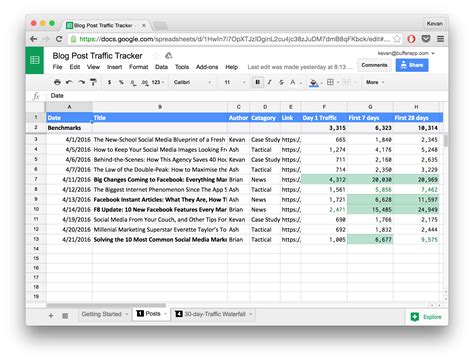Click the browser address bar URL

click(x=234, y=39)
